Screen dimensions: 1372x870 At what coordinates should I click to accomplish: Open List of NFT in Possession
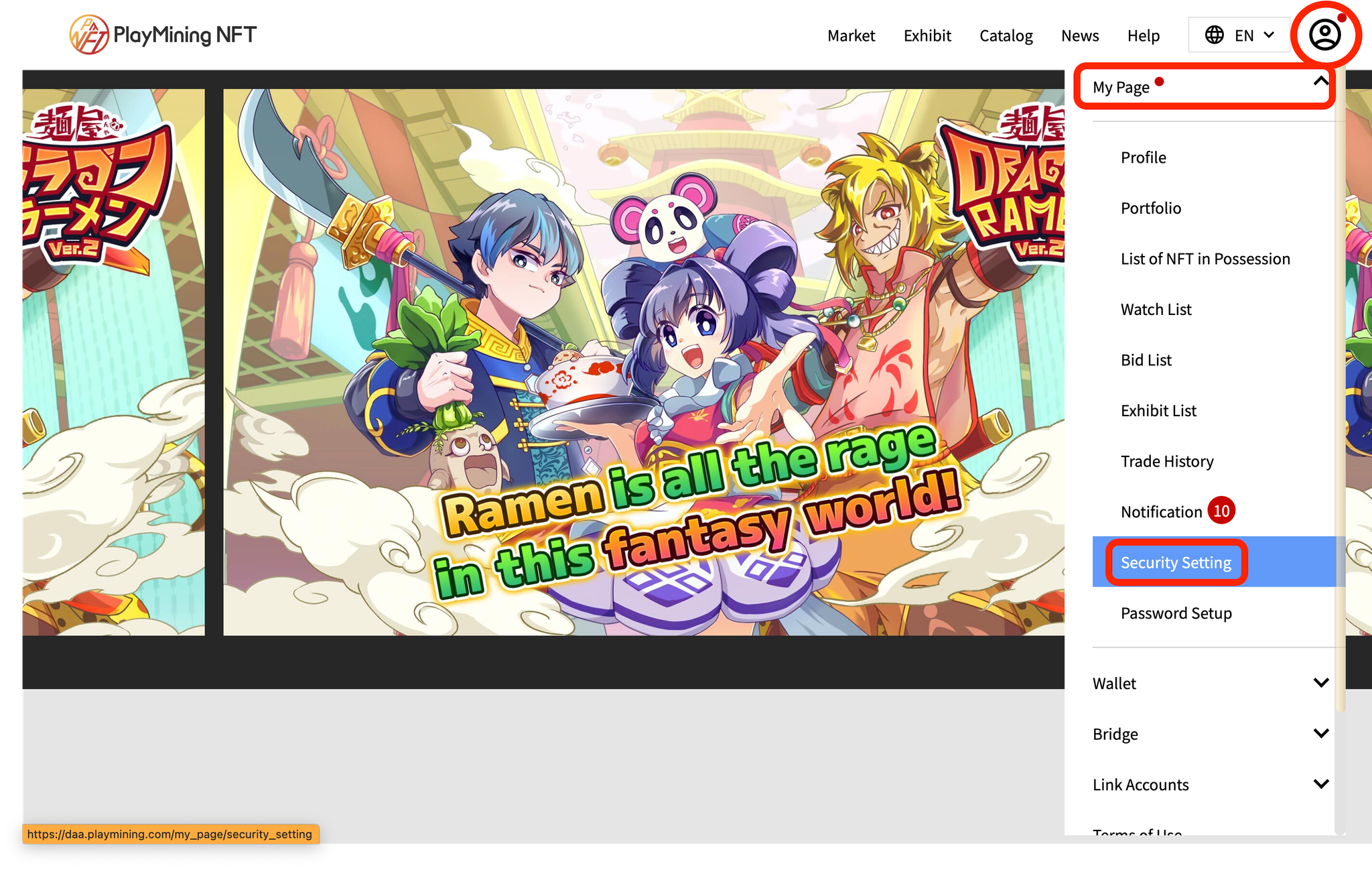[1205, 259]
